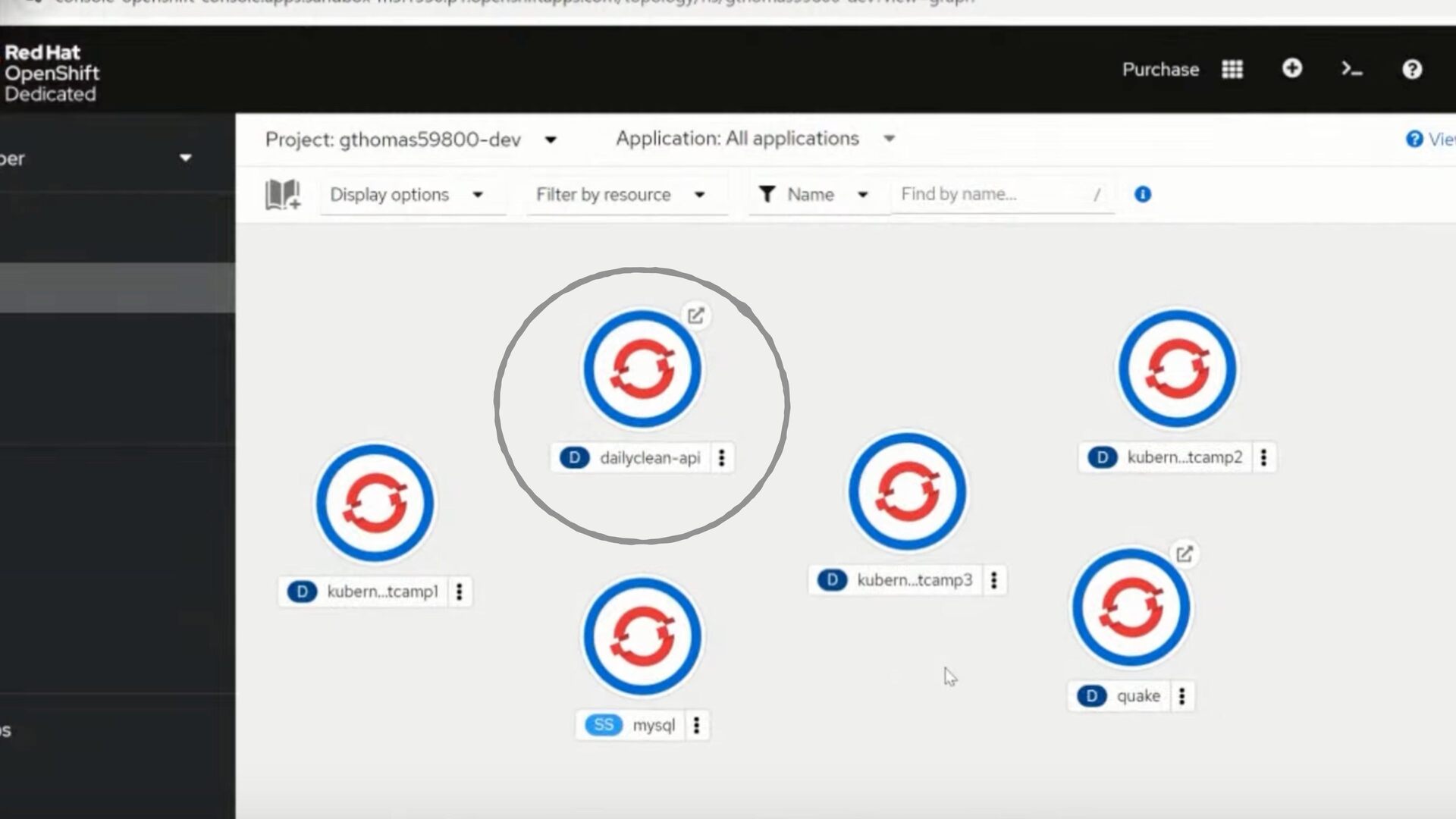1456x819 pixels.
Task: Expand the Project gthomas59800-dev dropdown
Action: click(x=411, y=140)
